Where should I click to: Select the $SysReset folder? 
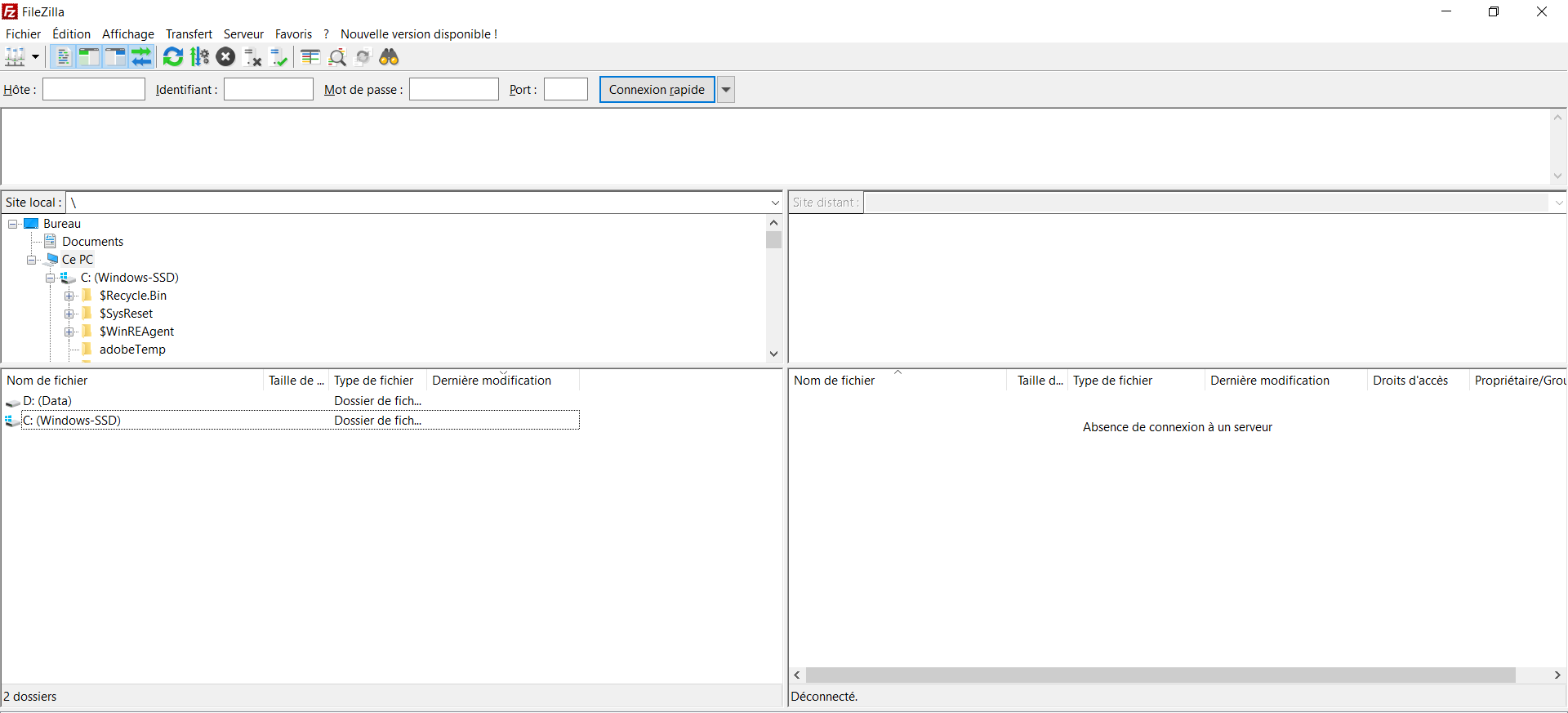(127, 314)
